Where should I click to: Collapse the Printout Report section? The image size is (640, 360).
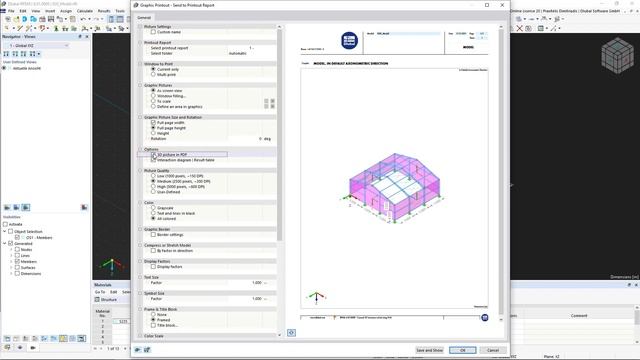click(x=140, y=42)
